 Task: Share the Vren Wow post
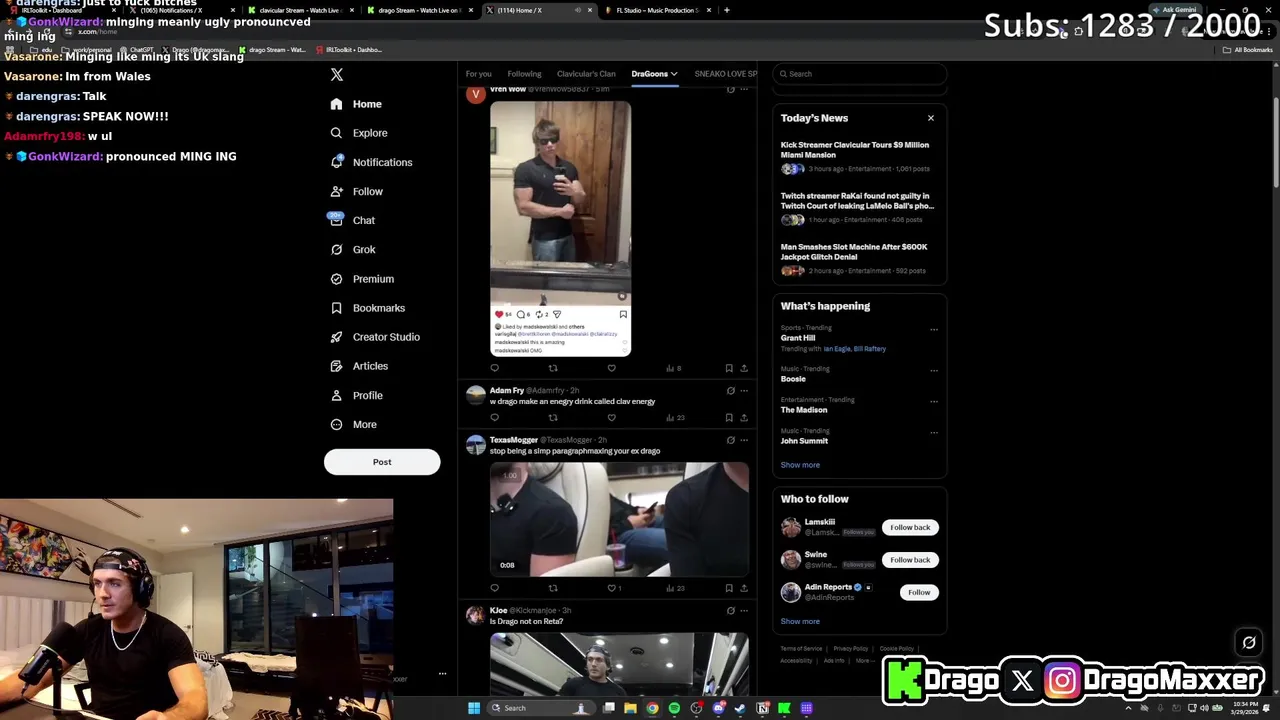(743, 368)
